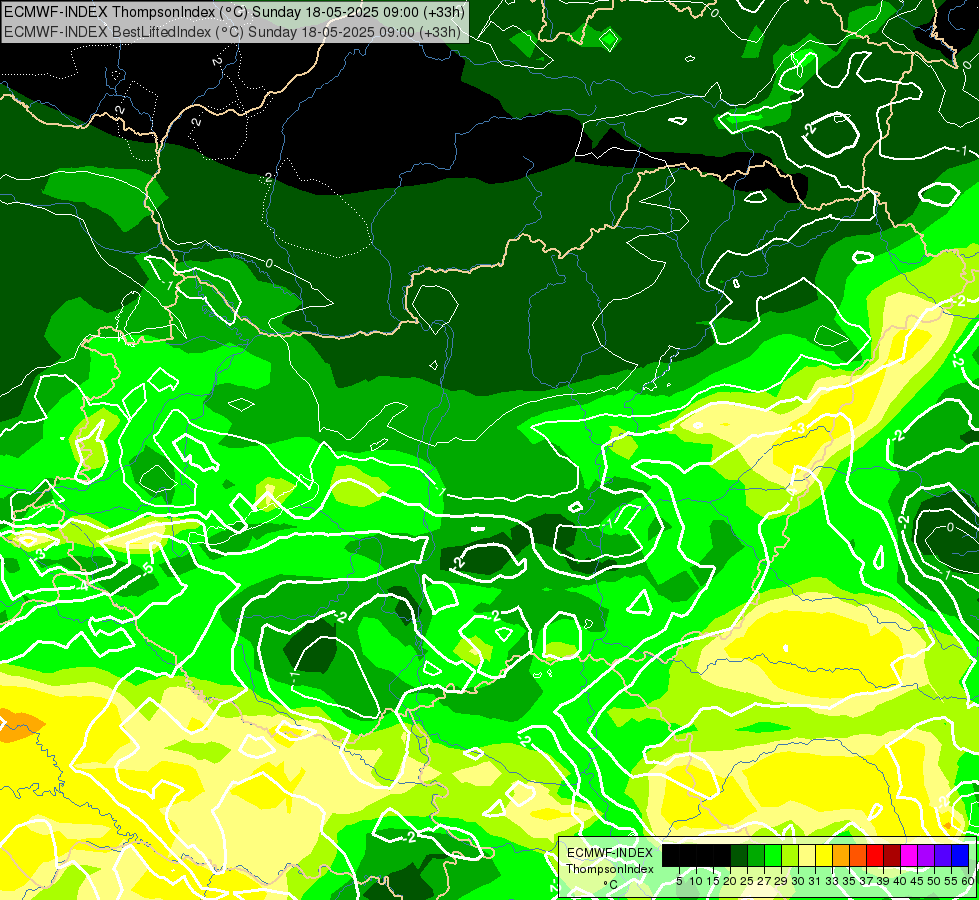Viewport: 979px width, 900px height.
Task: Pick the pale yellow legend swatch (30-31)
Action: coord(807,856)
